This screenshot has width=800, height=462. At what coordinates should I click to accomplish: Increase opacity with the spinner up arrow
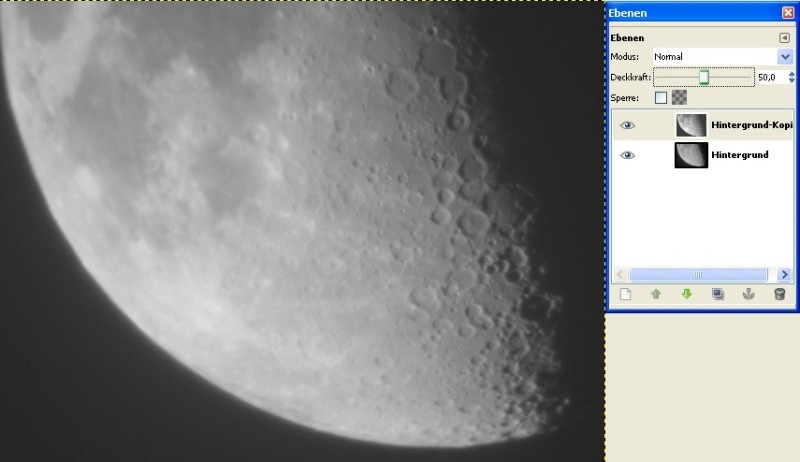pos(791,74)
